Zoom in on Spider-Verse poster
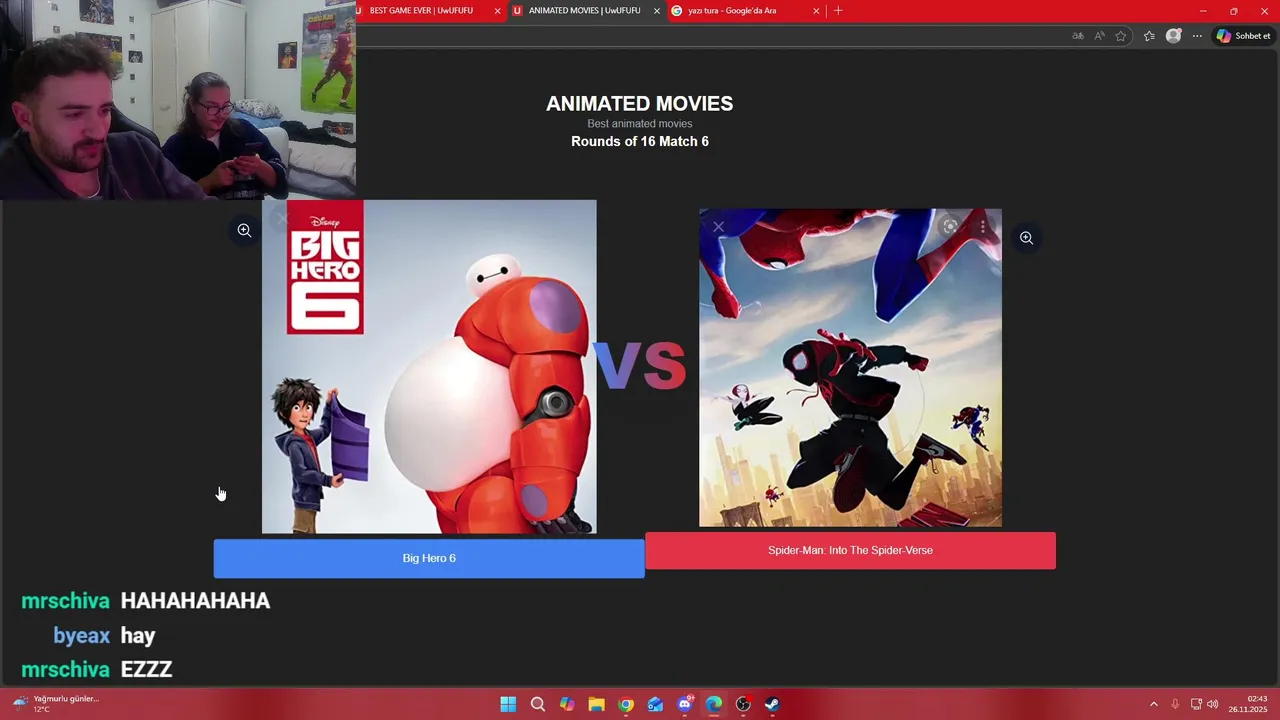 1026,238
